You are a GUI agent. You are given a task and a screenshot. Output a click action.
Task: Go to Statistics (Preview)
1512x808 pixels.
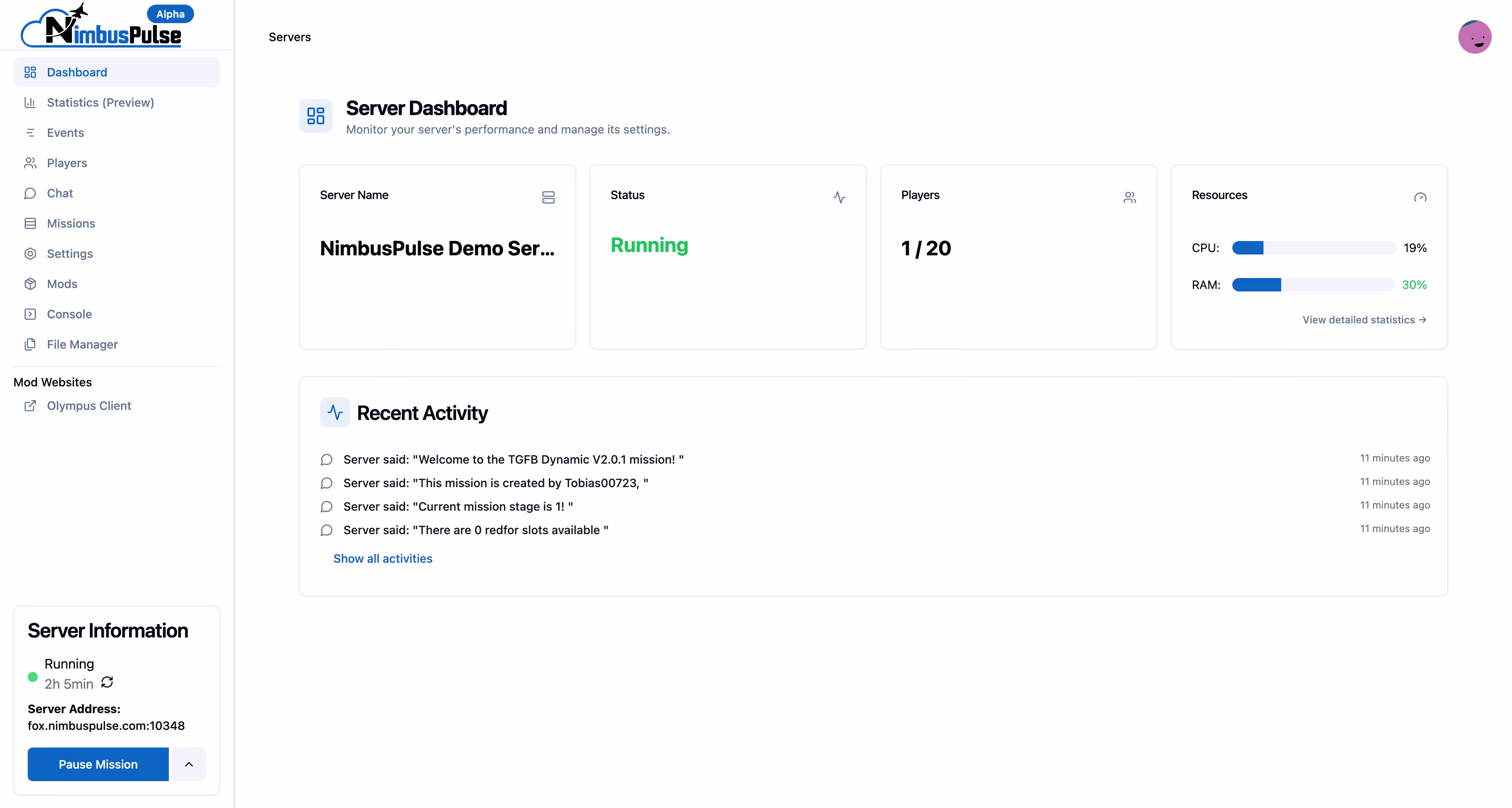point(117,102)
